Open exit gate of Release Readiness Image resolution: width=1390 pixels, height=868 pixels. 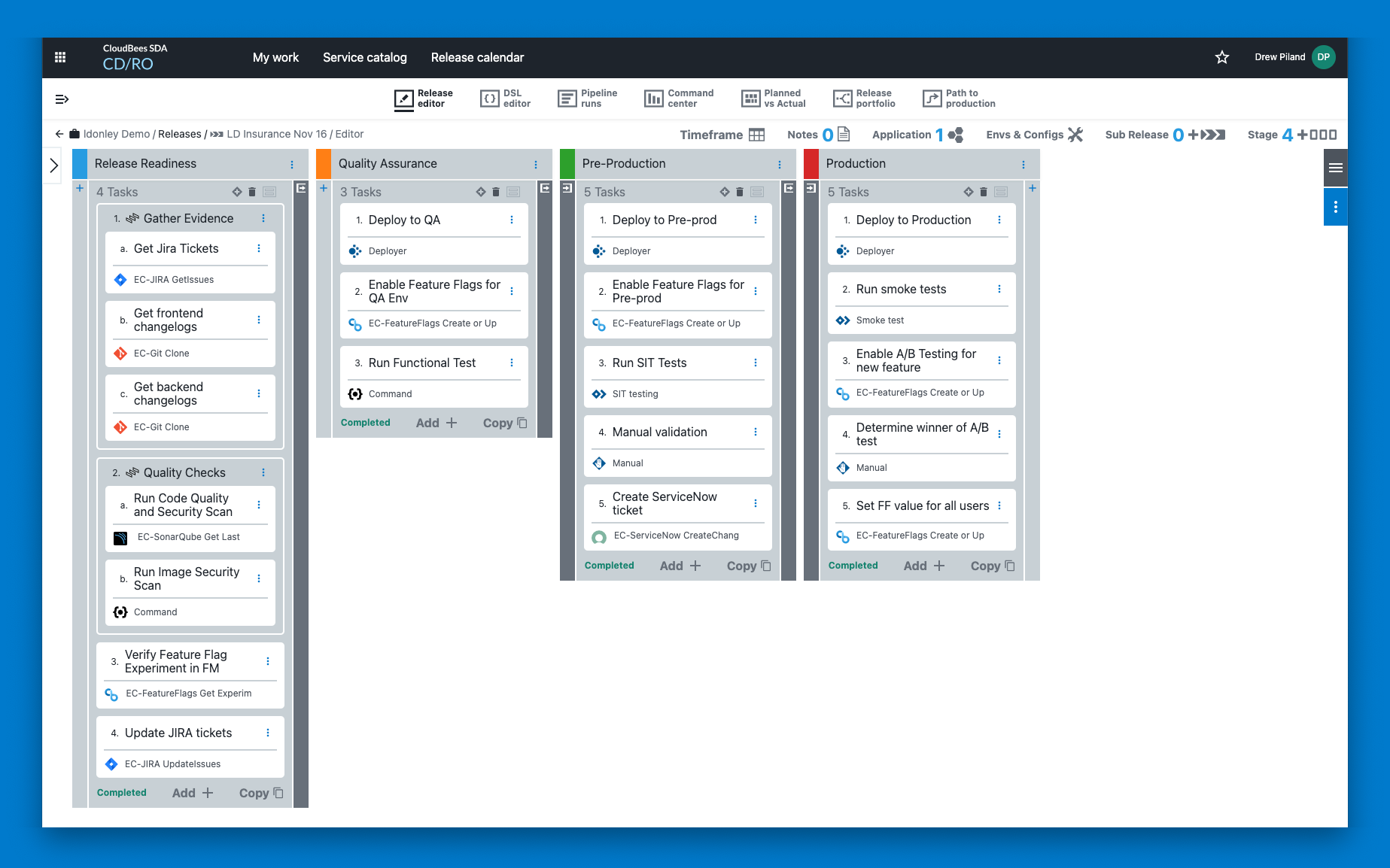tap(301, 188)
